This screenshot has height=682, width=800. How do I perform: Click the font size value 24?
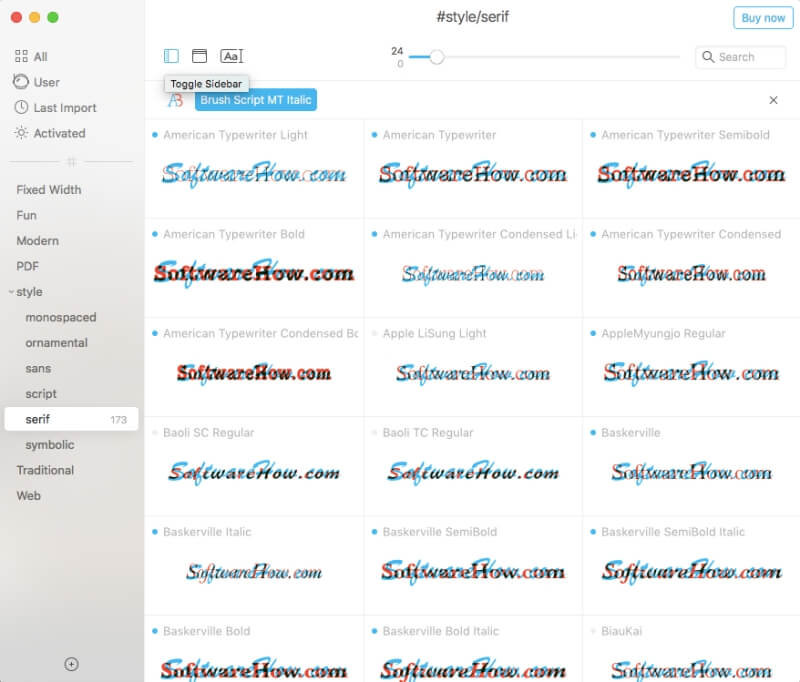point(397,51)
